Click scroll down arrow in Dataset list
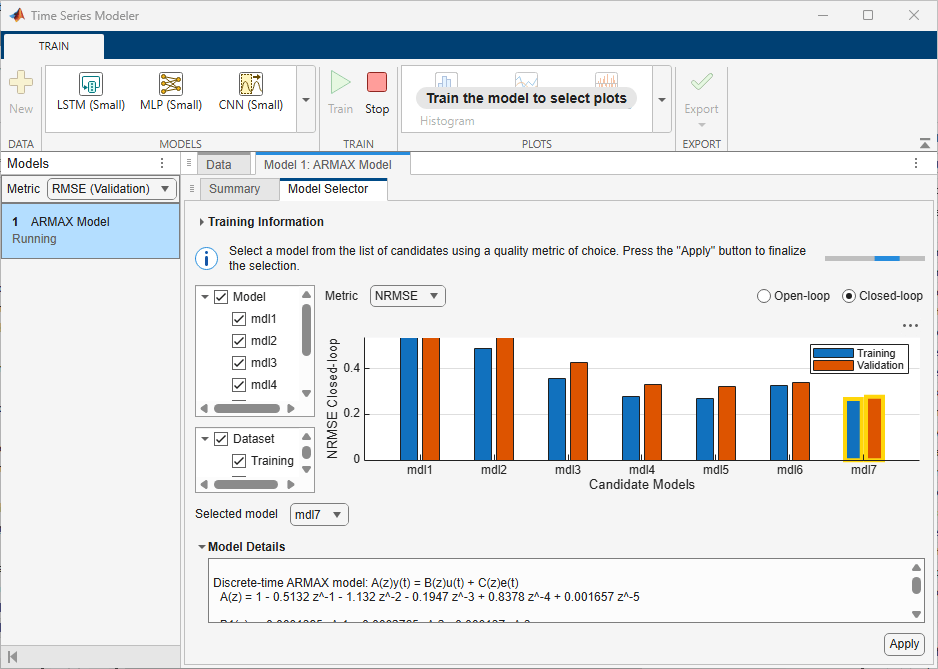Viewport: 938px width, 669px height. point(306,469)
